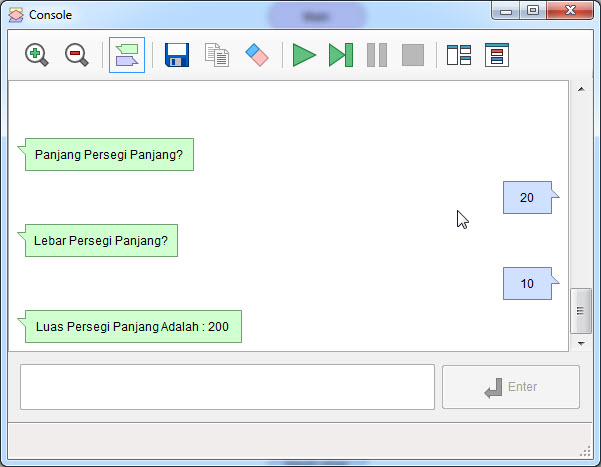Minimize the Console window
Image resolution: width=601 pixels, height=467 pixels.
tap(506, 11)
